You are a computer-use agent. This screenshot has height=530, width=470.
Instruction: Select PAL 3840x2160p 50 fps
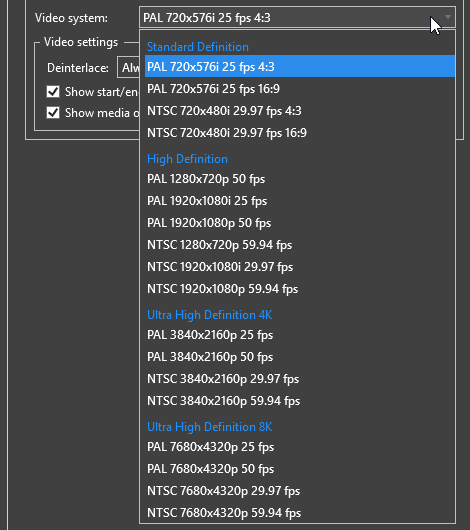coord(300,357)
